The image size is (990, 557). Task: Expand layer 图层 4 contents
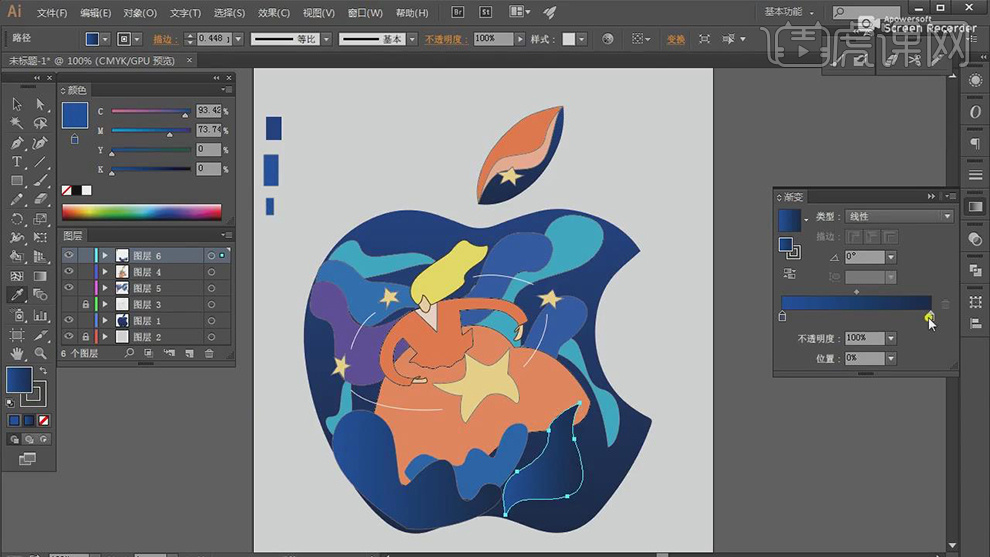click(105, 272)
